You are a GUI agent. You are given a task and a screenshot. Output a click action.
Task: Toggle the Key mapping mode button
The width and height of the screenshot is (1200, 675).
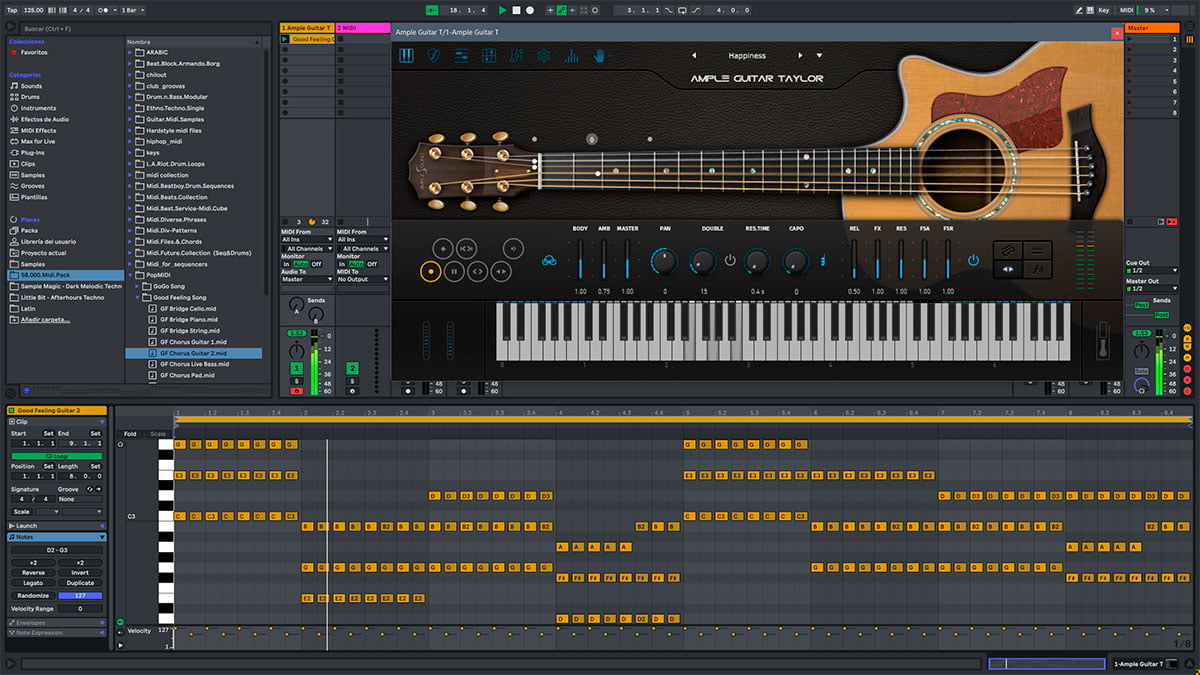coord(1104,10)
